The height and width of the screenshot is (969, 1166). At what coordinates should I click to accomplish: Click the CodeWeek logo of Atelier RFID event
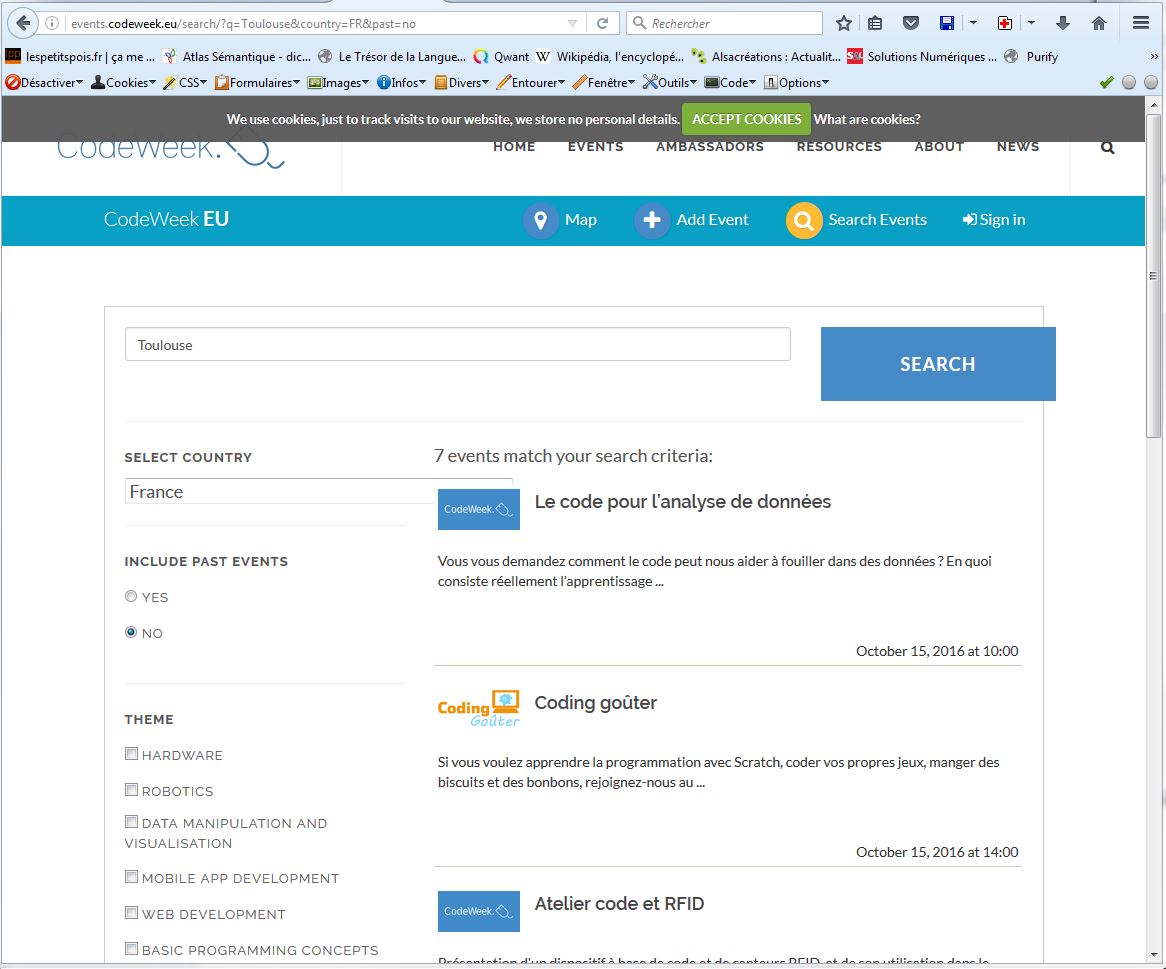coord(479,911)
